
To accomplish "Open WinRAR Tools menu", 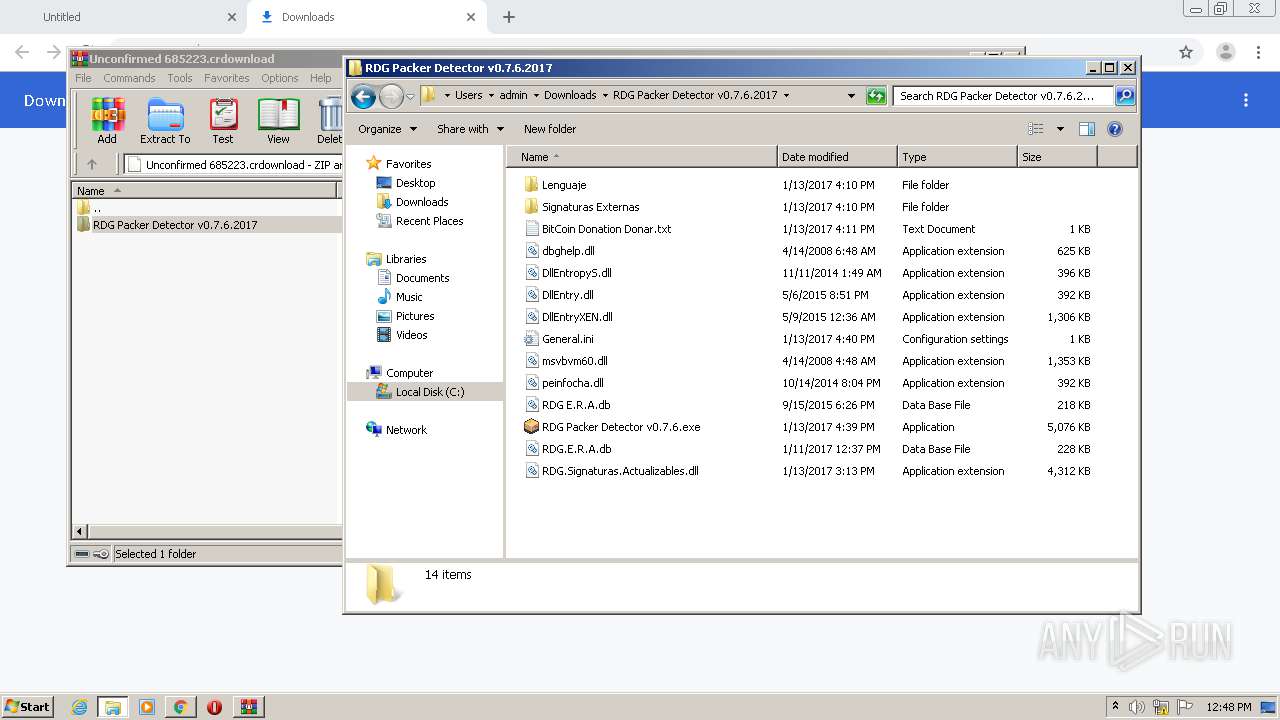I will tap(180, 78).
